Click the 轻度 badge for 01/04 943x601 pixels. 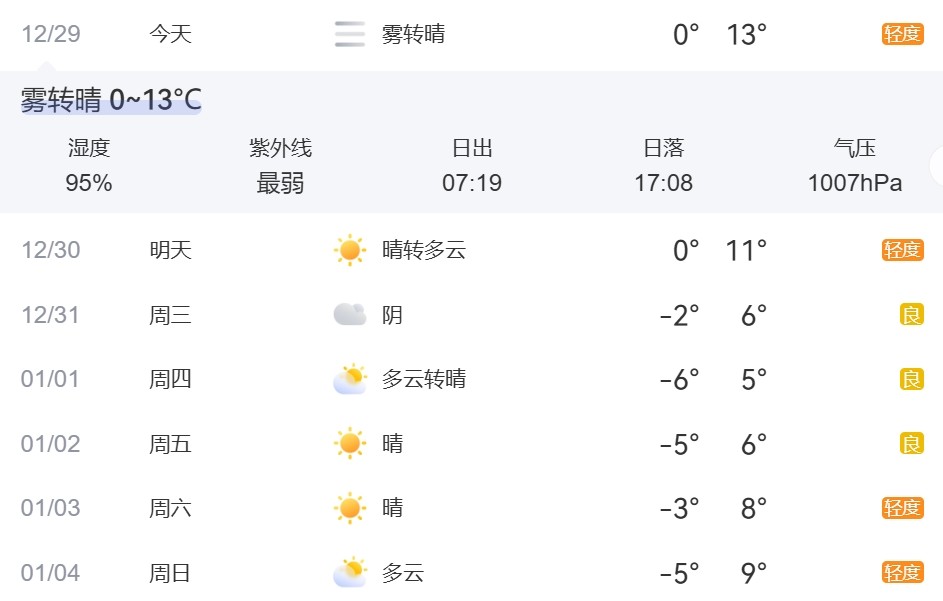point(901,573)
